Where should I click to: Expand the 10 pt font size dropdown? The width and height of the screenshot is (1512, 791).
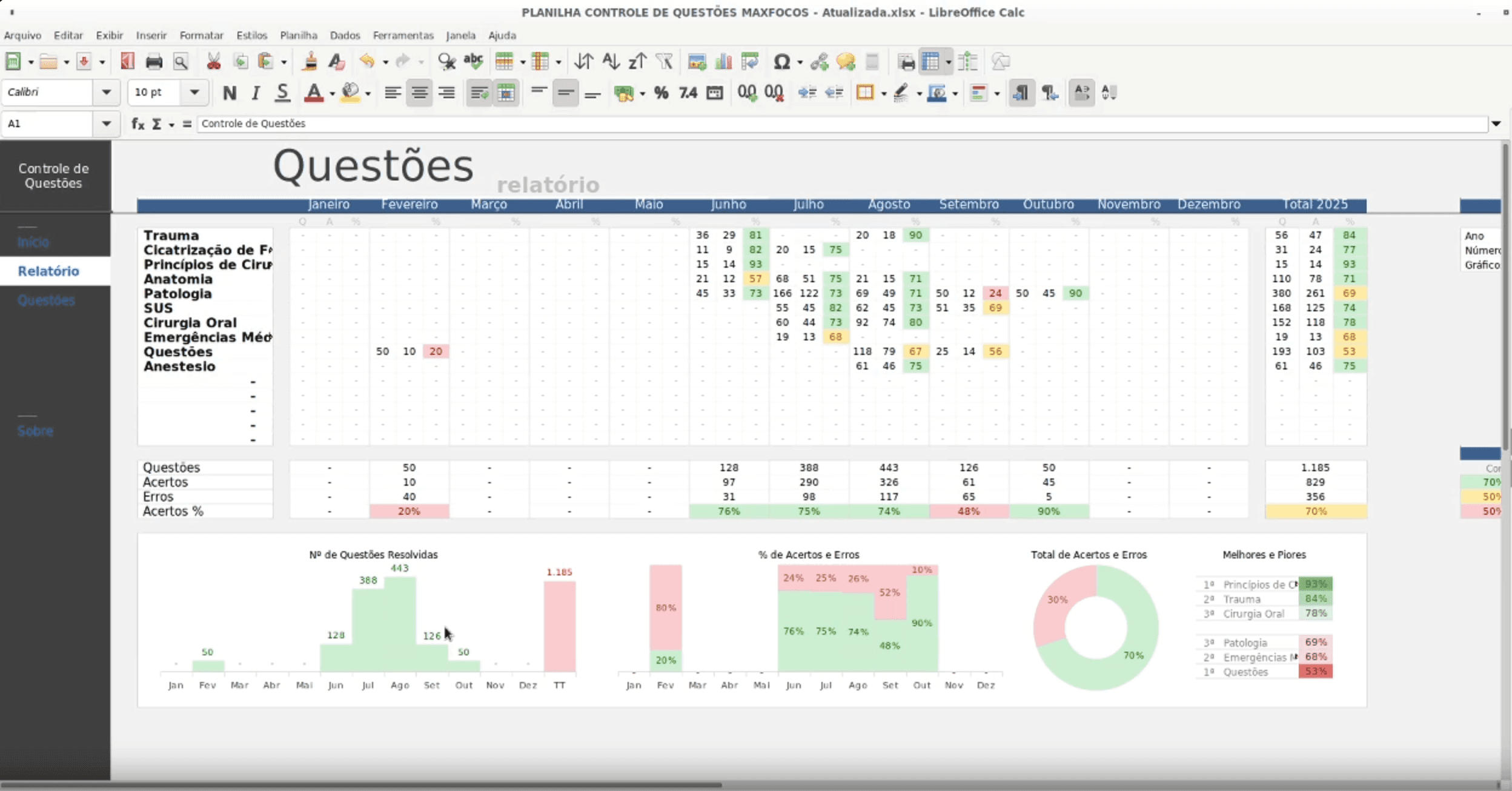(194, 93)
